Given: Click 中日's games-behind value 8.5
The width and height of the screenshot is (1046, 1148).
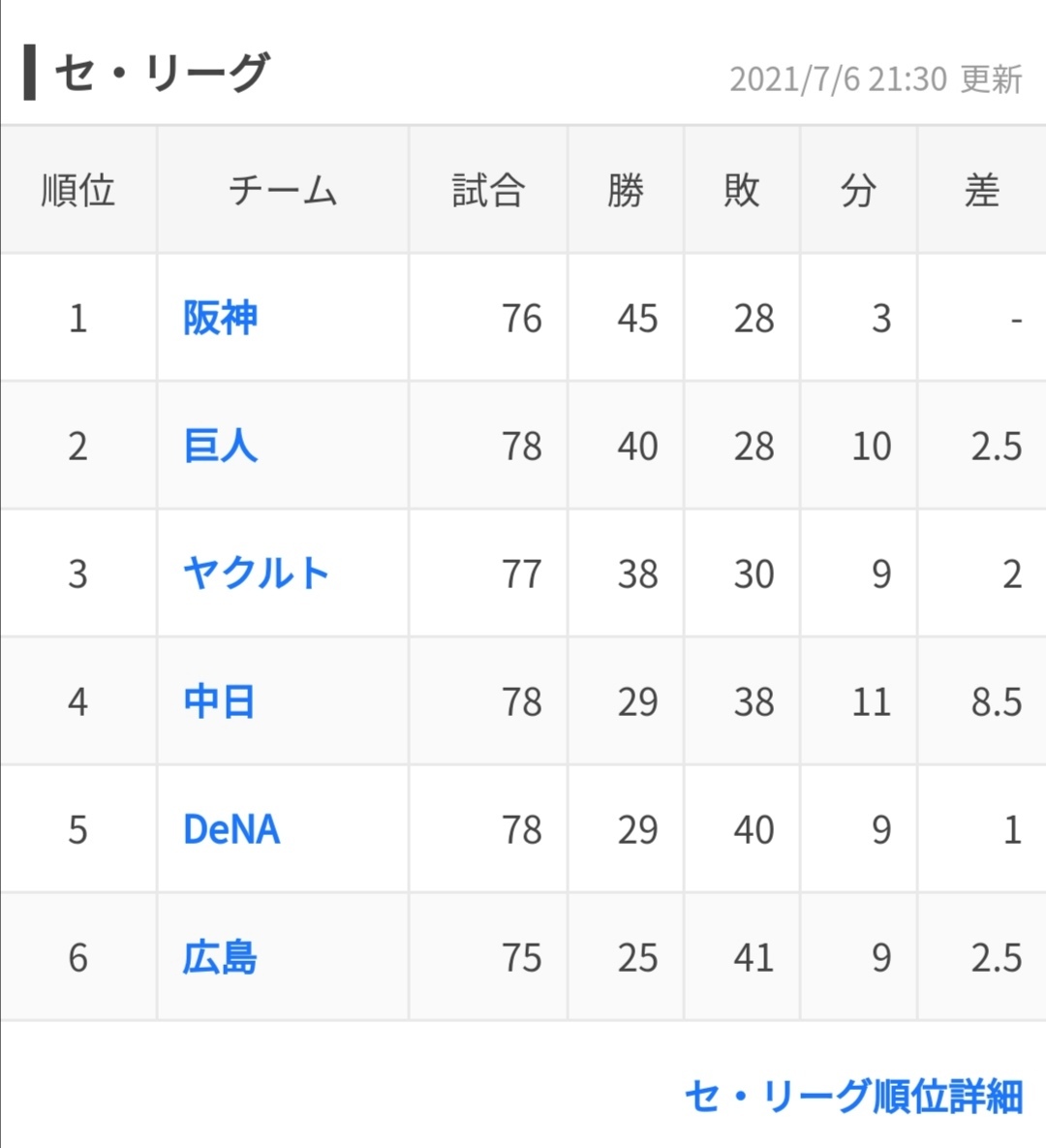Looking at the screenshot, I should [996, 701].
